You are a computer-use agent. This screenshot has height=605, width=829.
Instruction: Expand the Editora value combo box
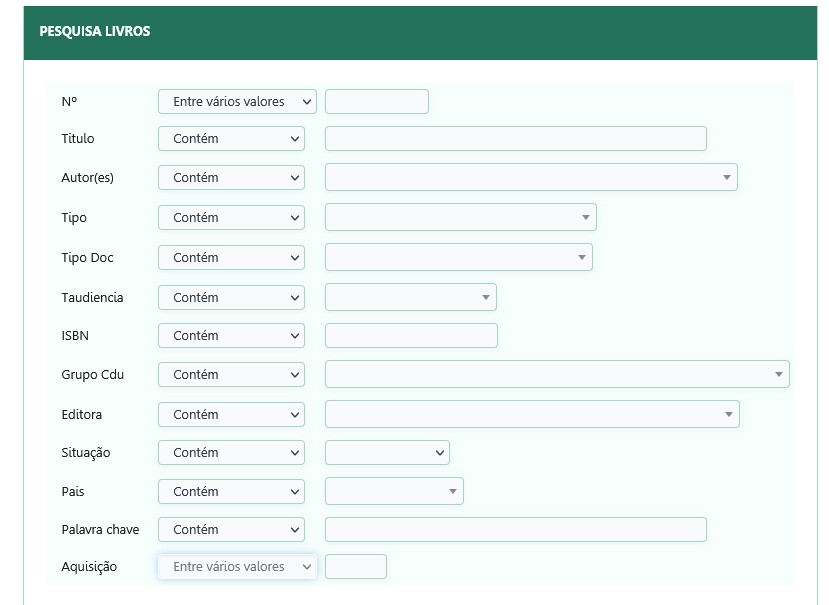(532, 414)
